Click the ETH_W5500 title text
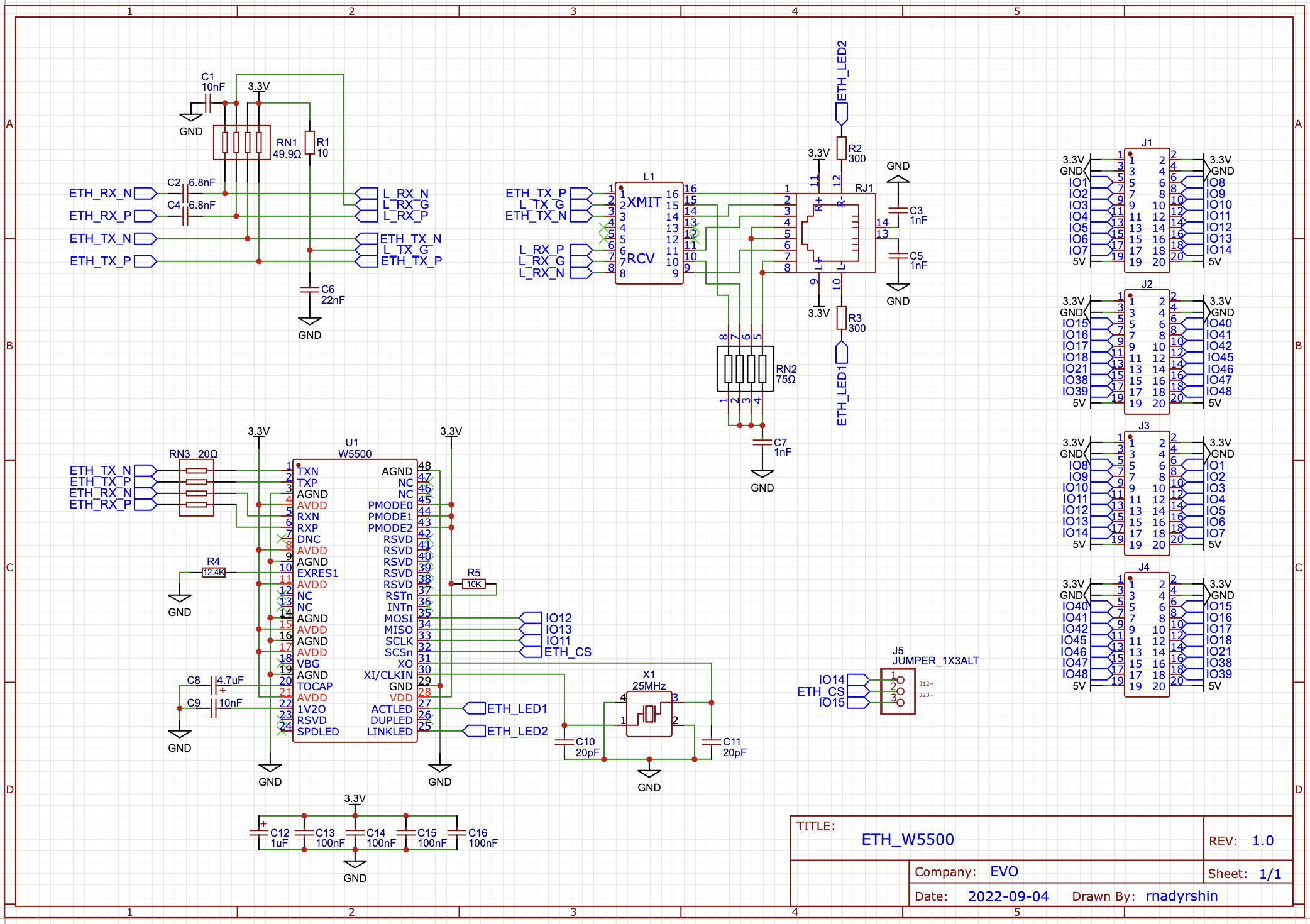Screen dimensions: 1310x924 907,839
